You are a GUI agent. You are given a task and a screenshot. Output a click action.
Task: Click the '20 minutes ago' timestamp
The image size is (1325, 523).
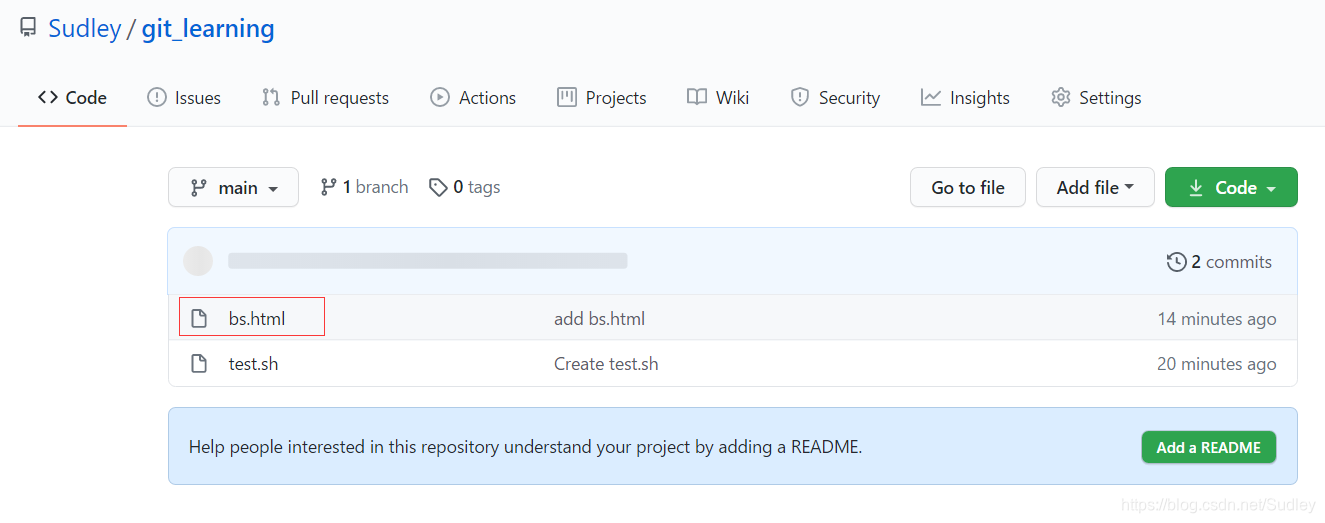(x=1217, y=364)
